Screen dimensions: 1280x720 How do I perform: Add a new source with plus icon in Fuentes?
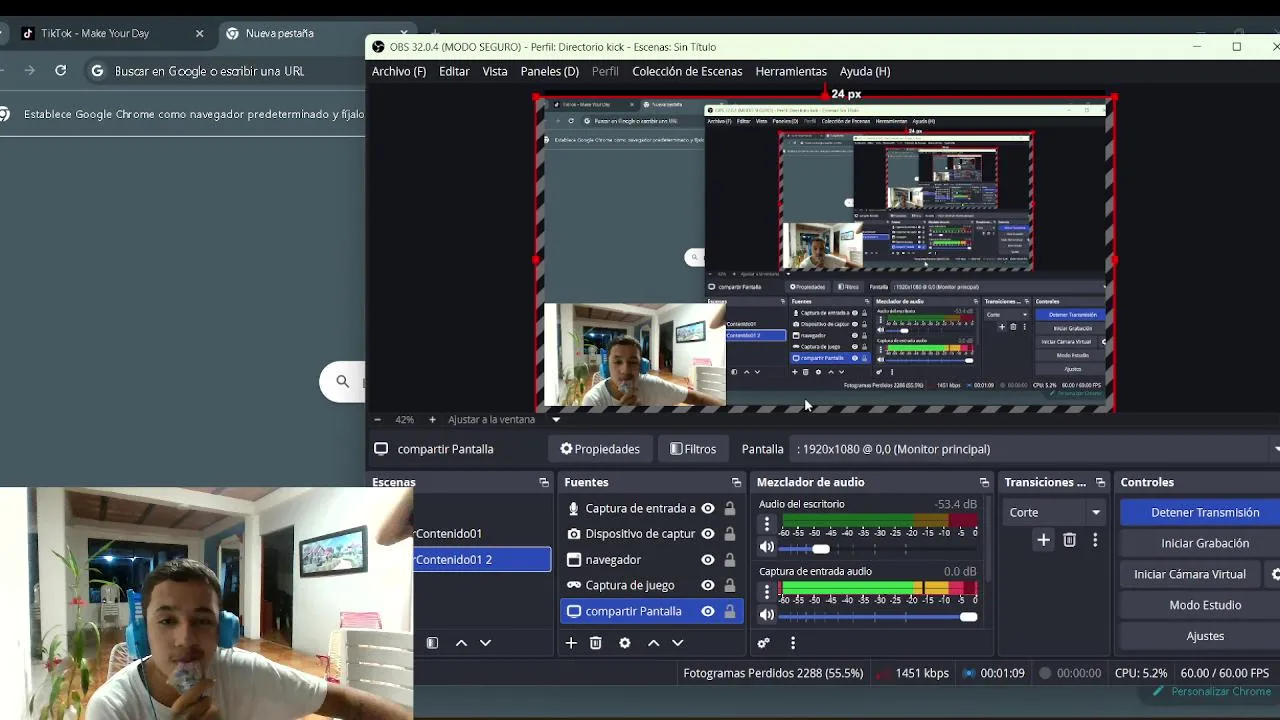(x=571, y=643)
